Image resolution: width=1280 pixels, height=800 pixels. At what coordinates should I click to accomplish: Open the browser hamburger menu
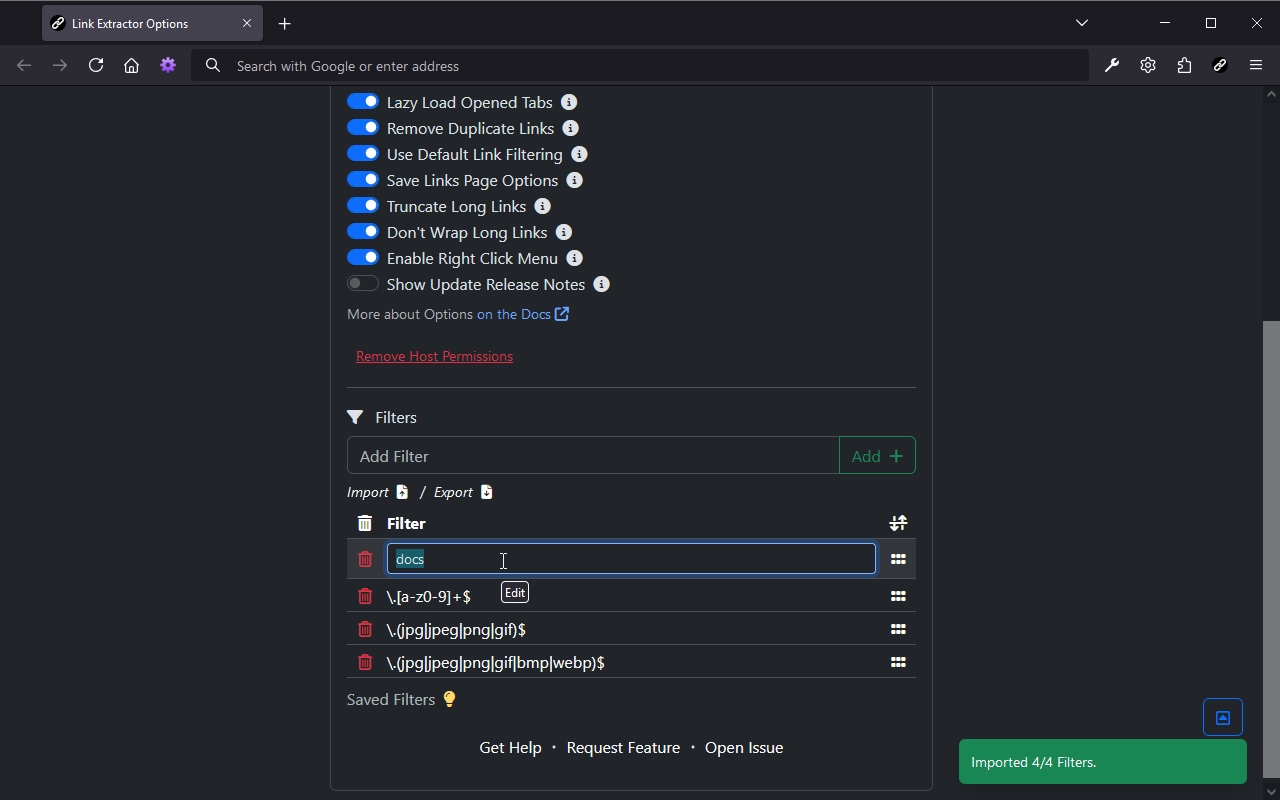[x=1256, y=65]
